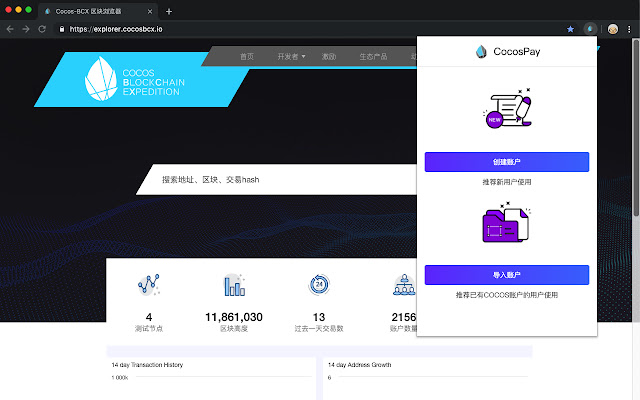Viewport: 640px width, 400px height.
Task: Click the page vertical scrollbar
Action: click(636, 127)
